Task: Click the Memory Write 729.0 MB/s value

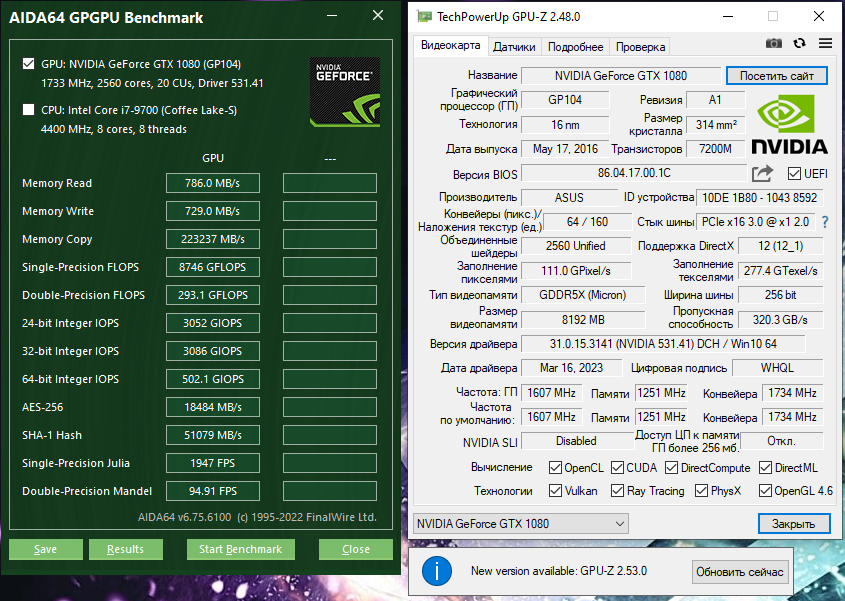Action: click(212, 211)
